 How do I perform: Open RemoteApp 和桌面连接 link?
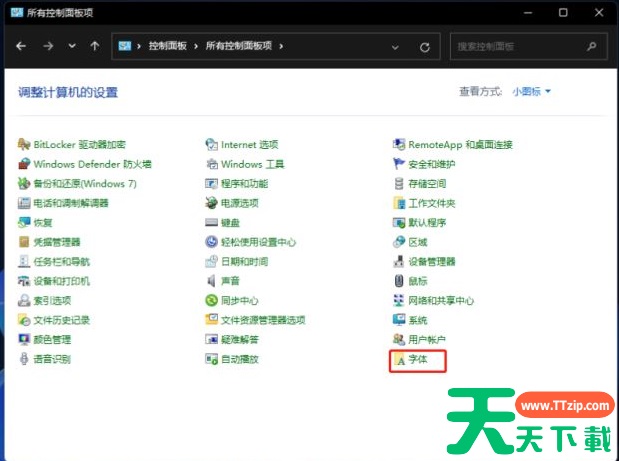pos(460,144)
